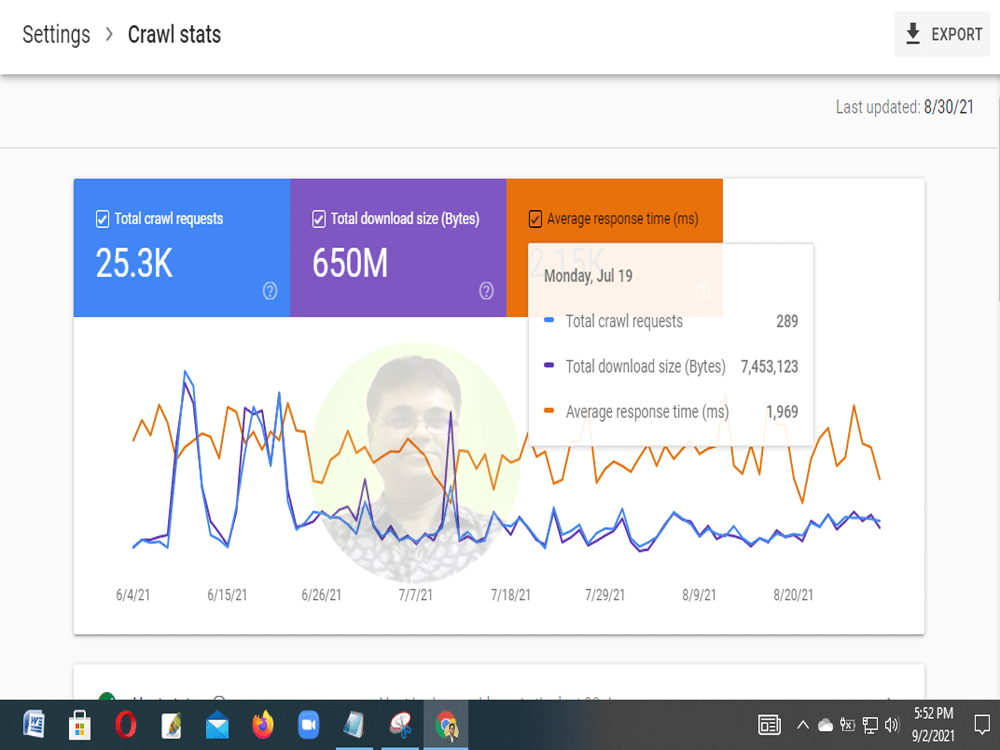Toggle Average response time checkbox
Viewport: 1000px width, 750px height.
click(535, 219)
